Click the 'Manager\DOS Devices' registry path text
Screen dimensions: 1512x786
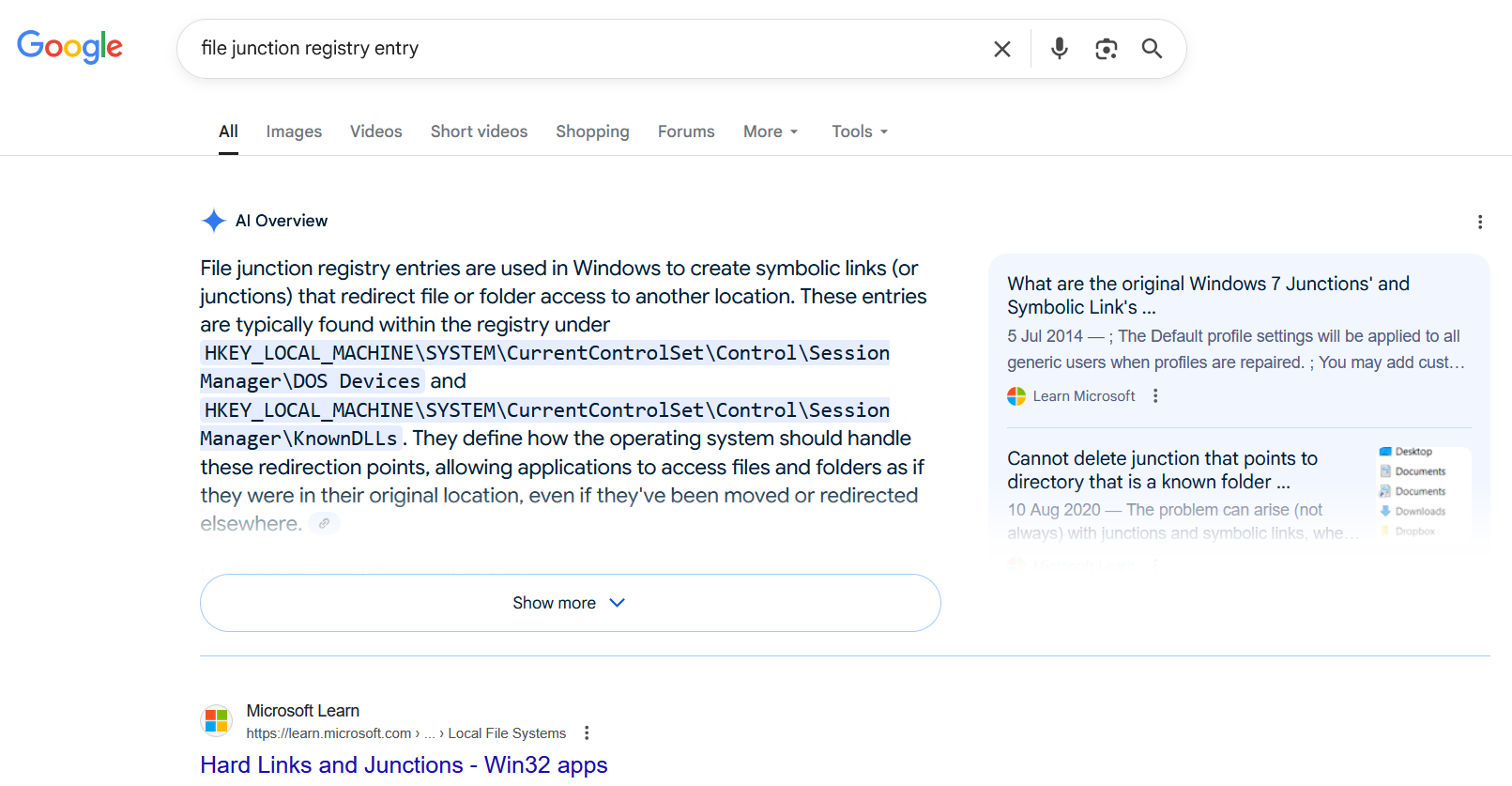click(x=310, y=381)
